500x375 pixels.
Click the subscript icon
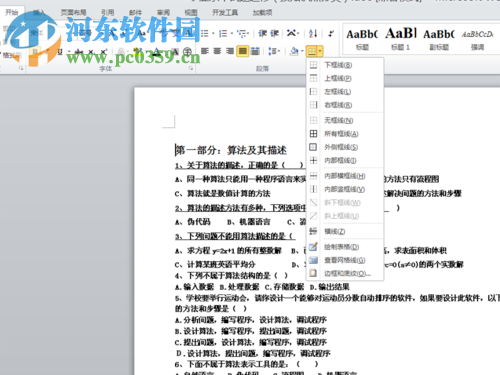[x=92, y=52]
